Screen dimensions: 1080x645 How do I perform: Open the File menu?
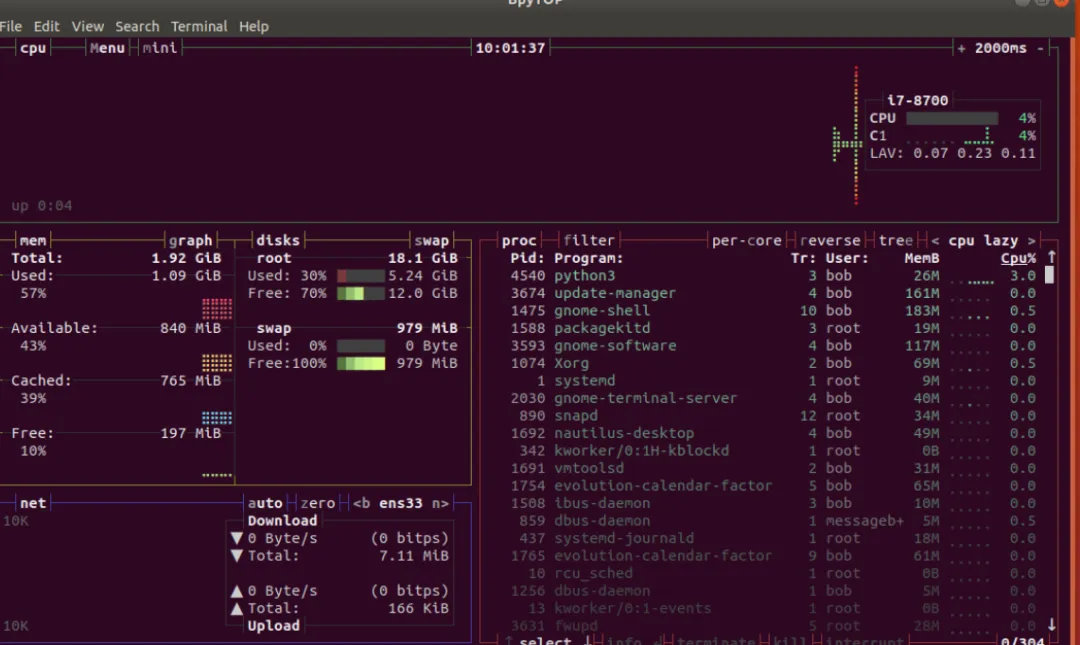tap(10, 26)
